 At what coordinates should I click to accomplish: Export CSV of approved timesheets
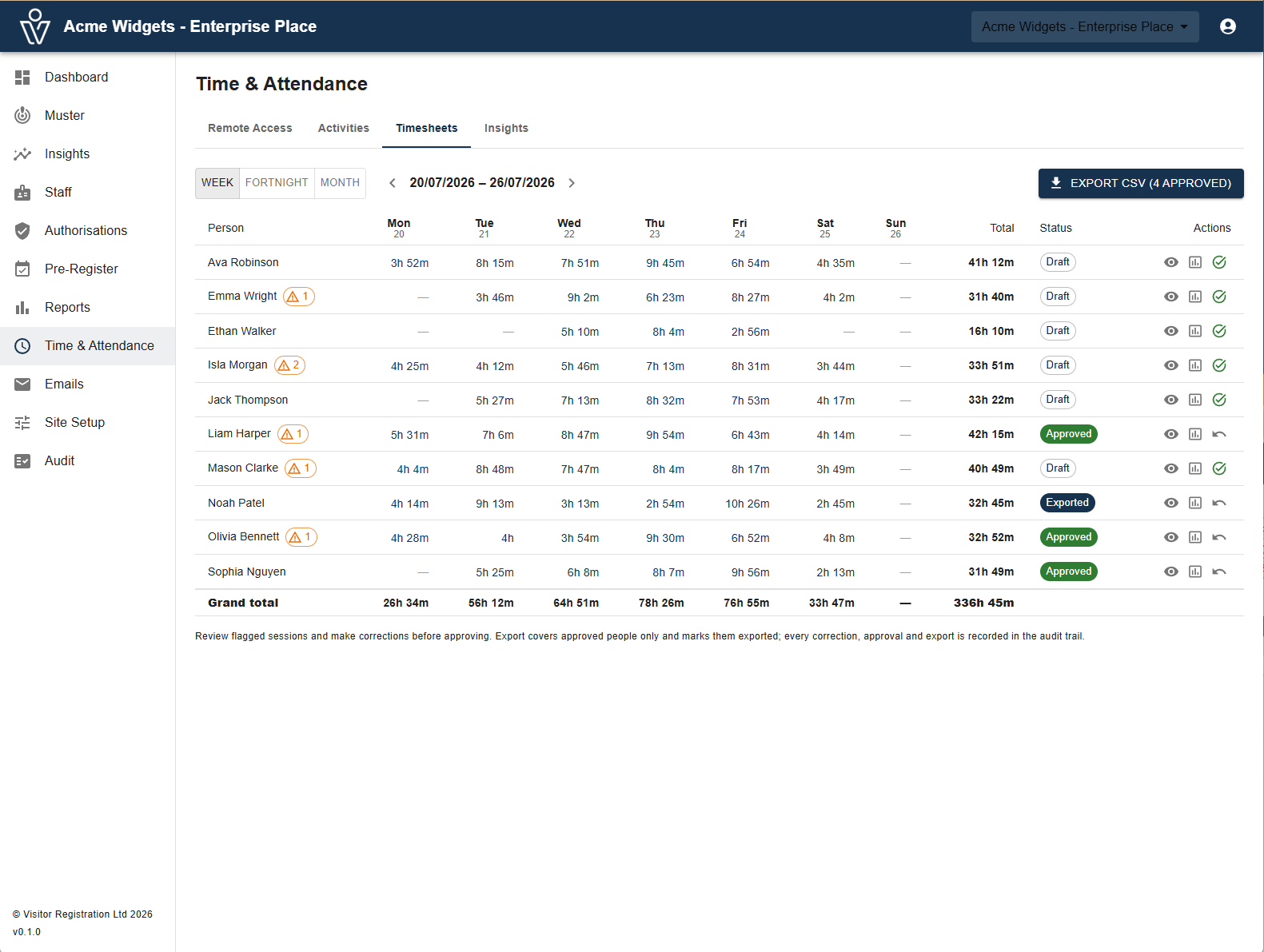1141,183
